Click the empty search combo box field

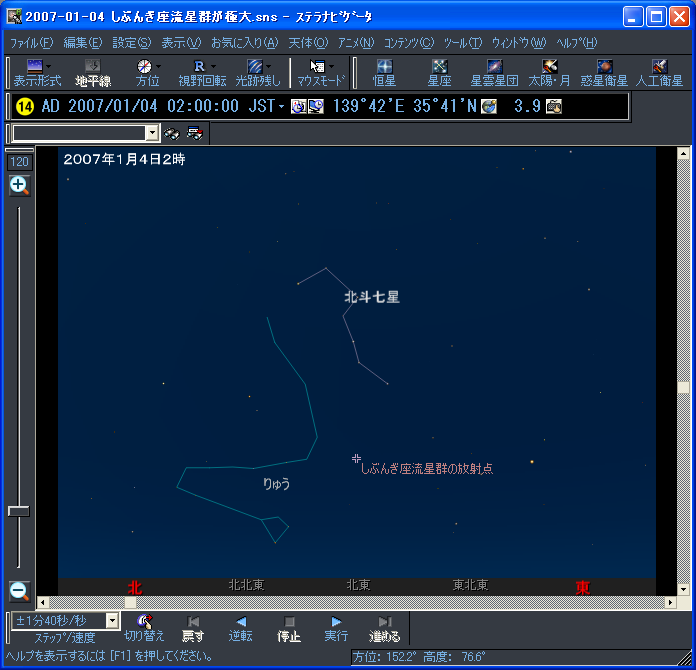(78, 133)
